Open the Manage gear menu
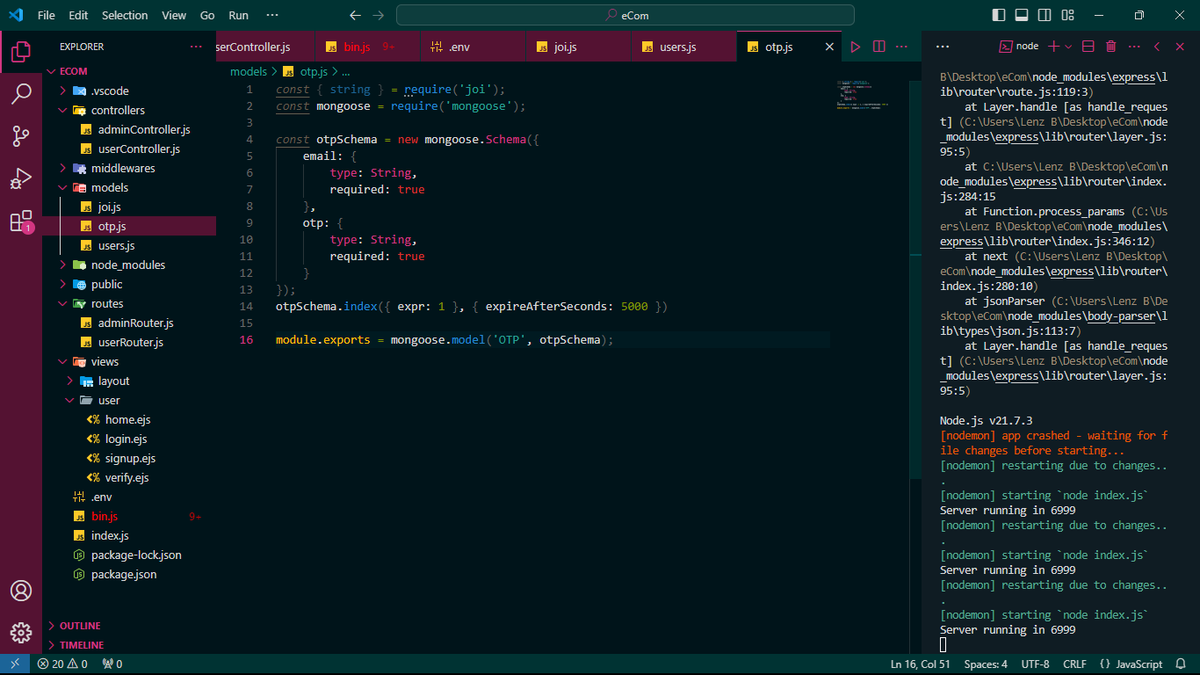The height and width of the screenshot is (675, 1200). 21,632
